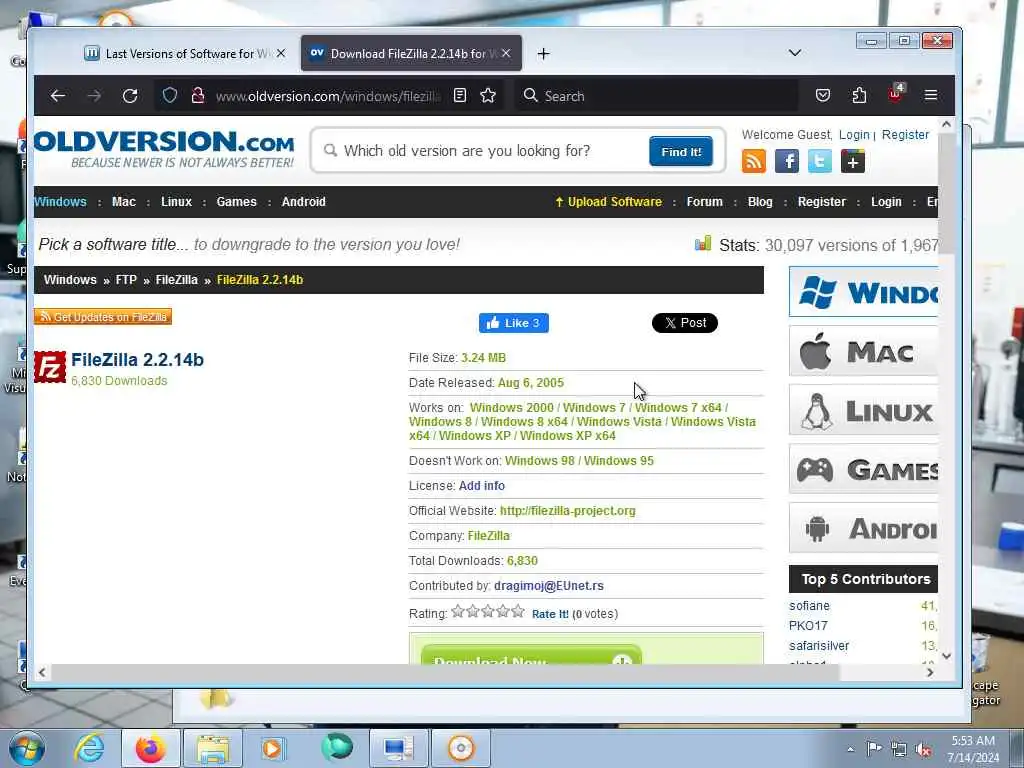This screenshot has height=768, width=1024.
Task: Open the Extensions puzzle icon
Action: [x=859, y=96]
